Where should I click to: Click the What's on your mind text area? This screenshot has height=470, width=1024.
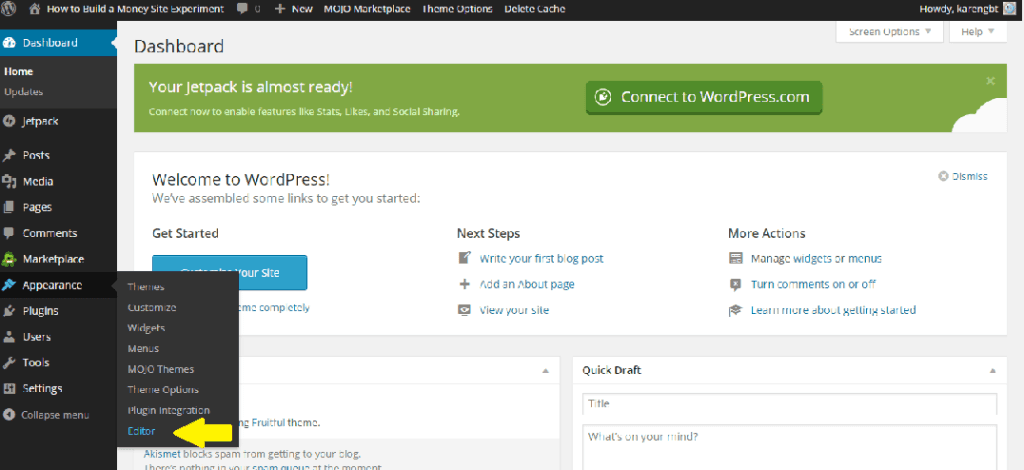point(790,447)
